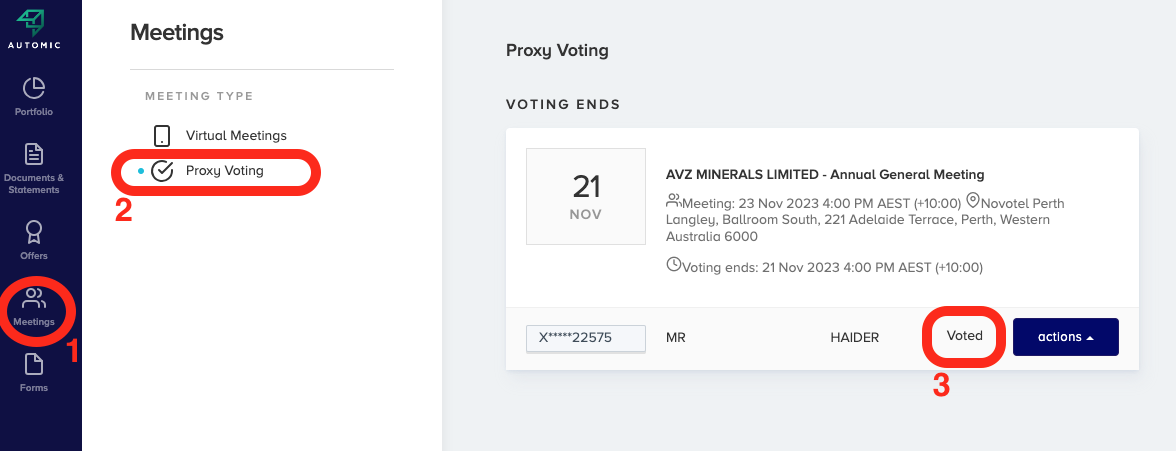Open Portfolio from the left navigation
This screenshot has height=451, width=1176.
[x=34, y=96]
